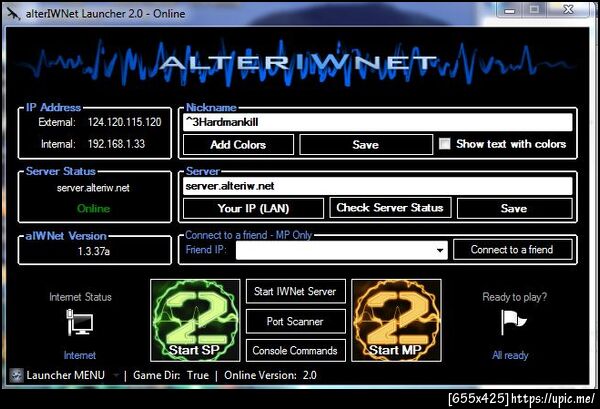Launch single player with Start SP icon
The image size is (600, 409).
pyautogui.click(x=195, y=320)
